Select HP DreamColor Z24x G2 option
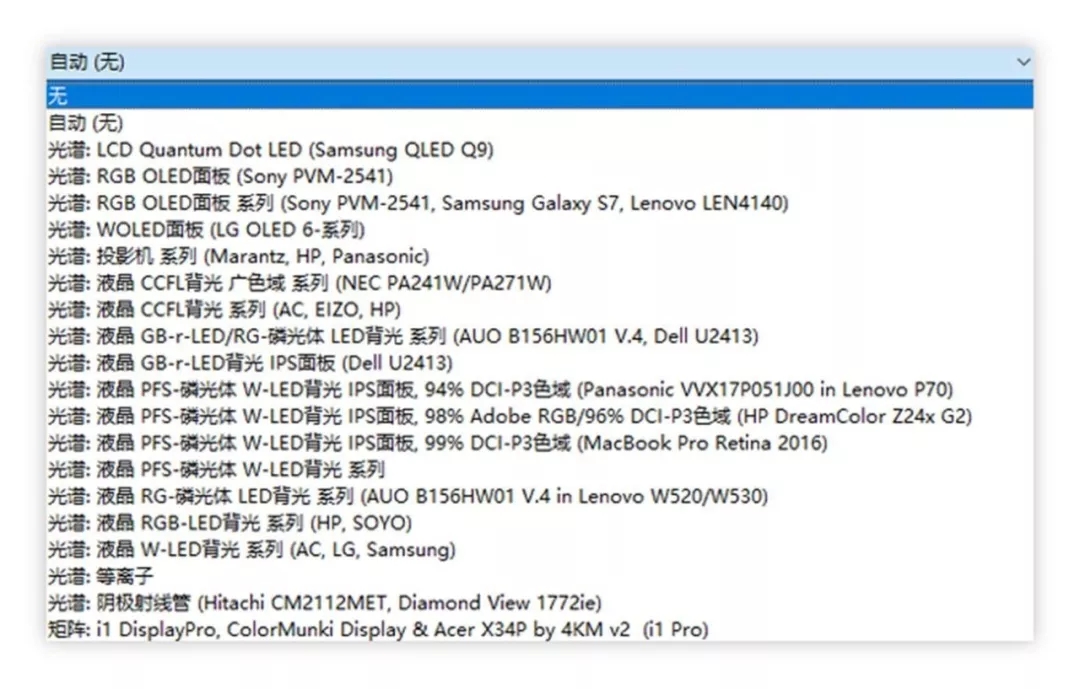 click(510, 416)
